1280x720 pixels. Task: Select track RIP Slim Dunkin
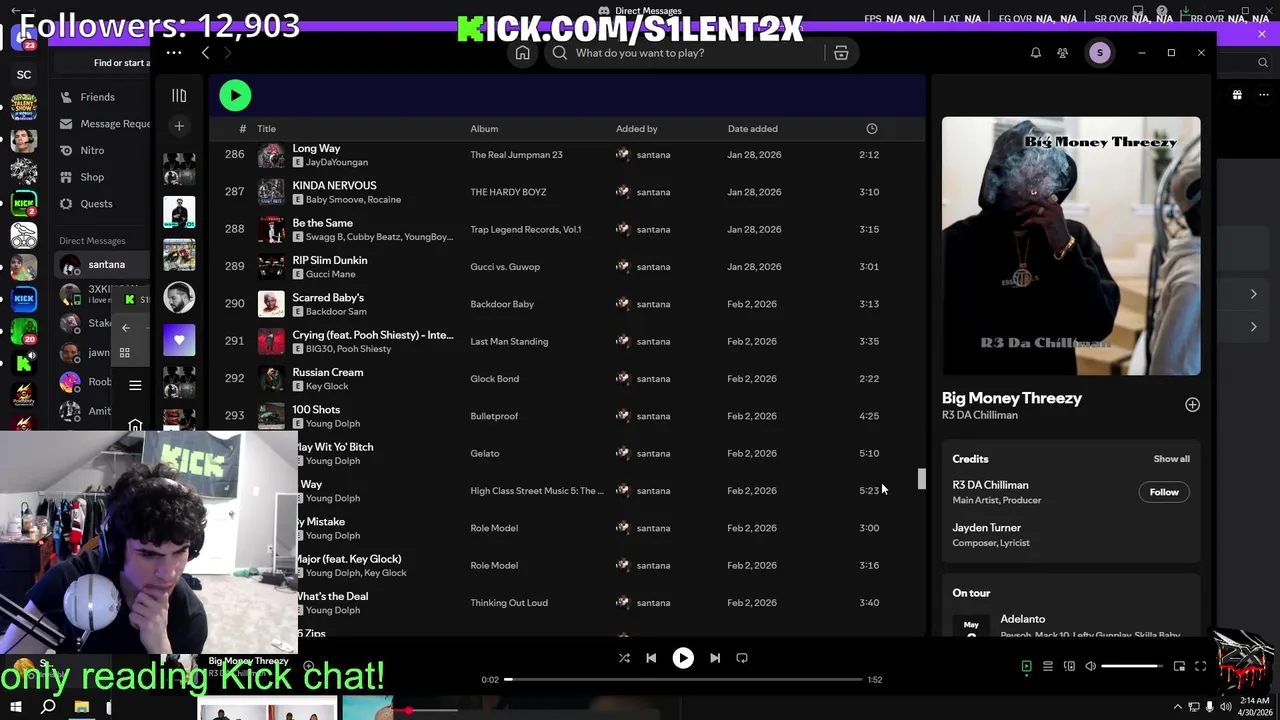330,260
